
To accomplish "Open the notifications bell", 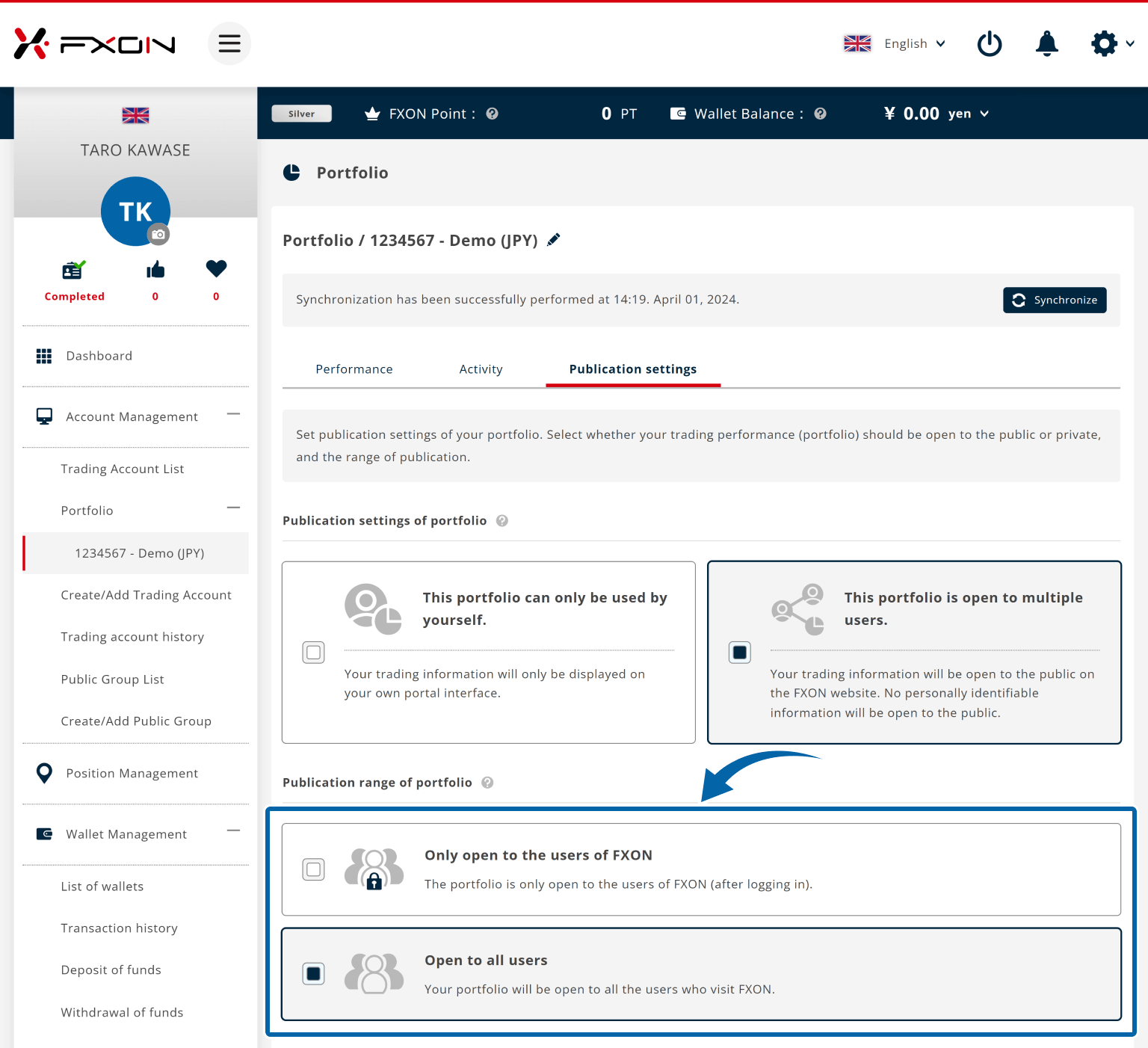I will [x=1047, y=43].
